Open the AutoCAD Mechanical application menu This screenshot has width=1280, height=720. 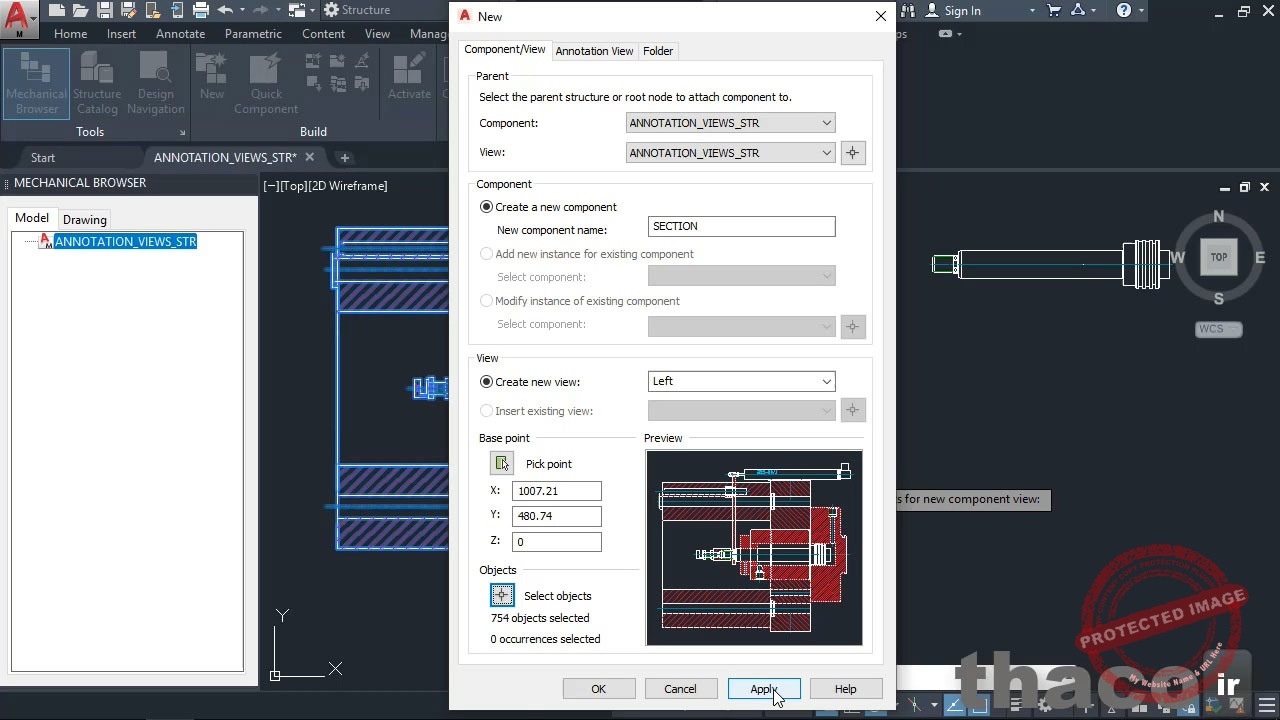coord(18,18)
